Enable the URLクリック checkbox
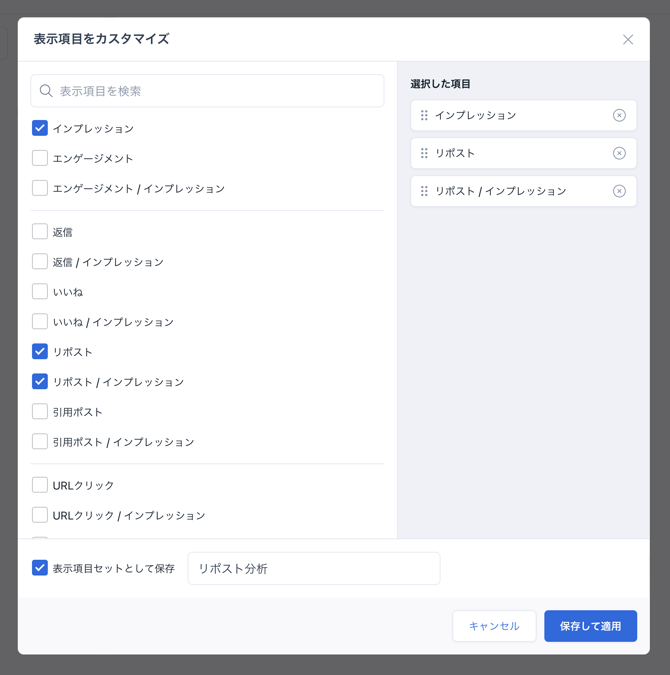This screenshot has height=675, width=670. tap(40, 485)
